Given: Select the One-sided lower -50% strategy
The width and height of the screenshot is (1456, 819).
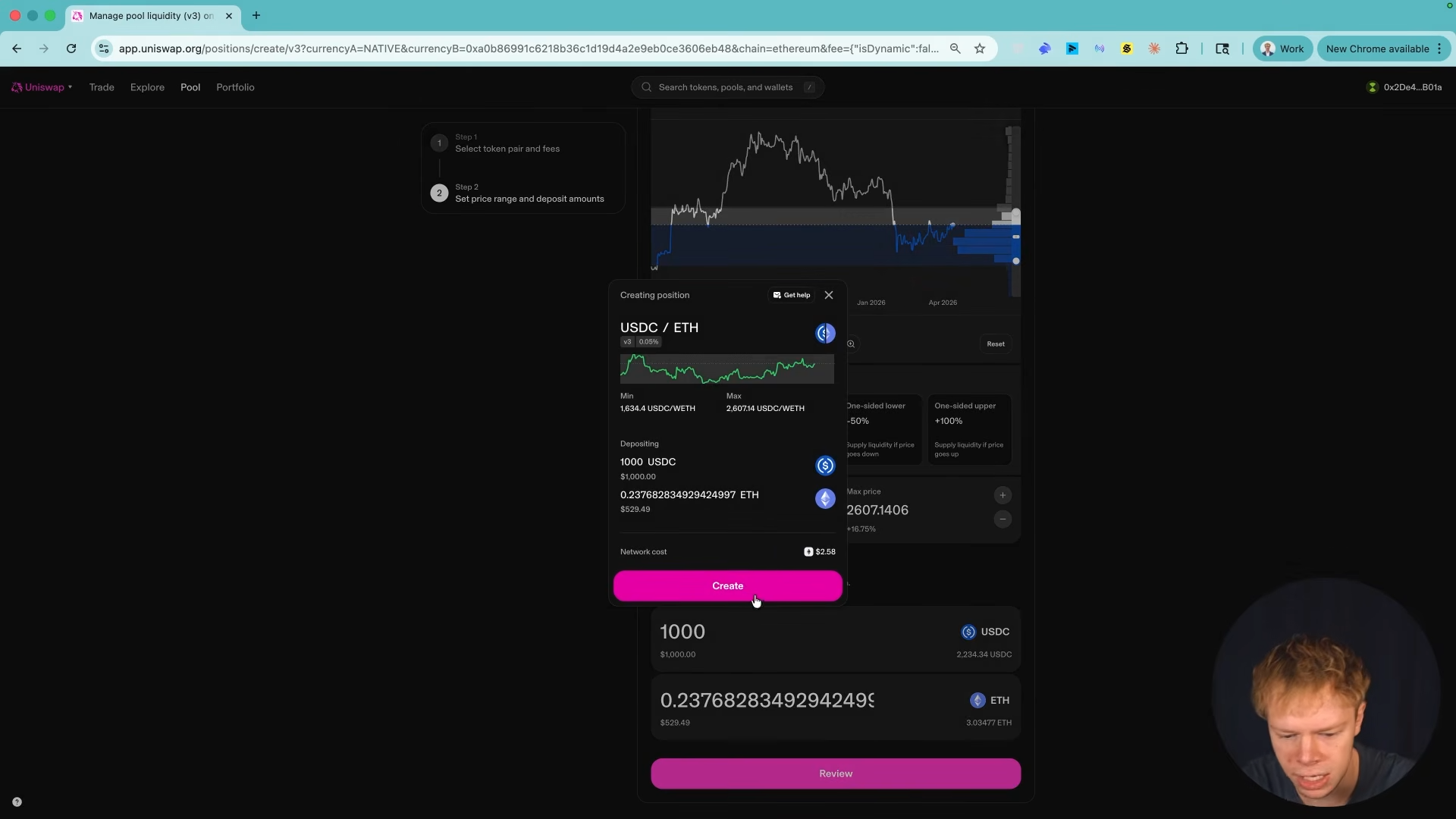Looking at the screenshot, I should [x=884, y=429].
